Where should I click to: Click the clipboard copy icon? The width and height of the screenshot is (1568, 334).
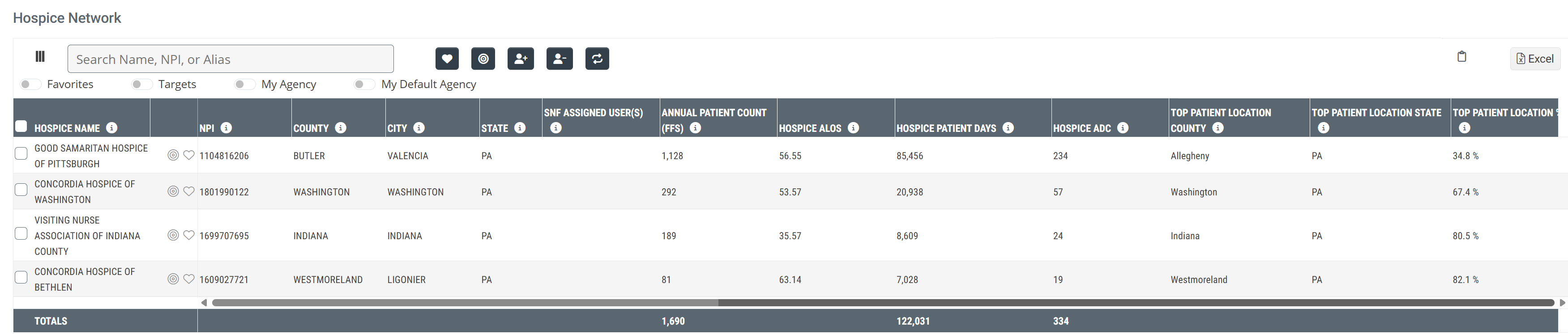(1461, 57)
